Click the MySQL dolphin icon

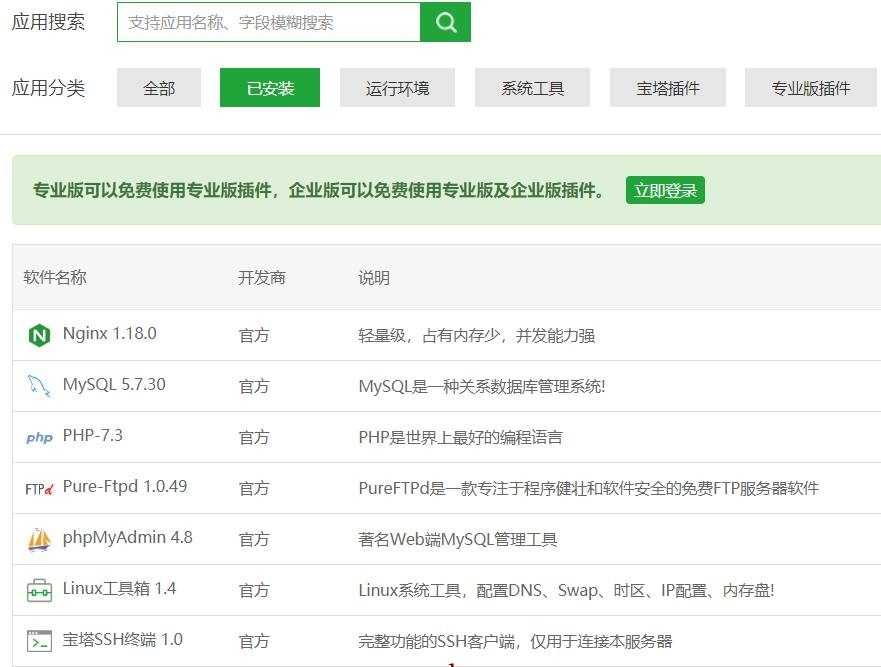coord(39,386)
